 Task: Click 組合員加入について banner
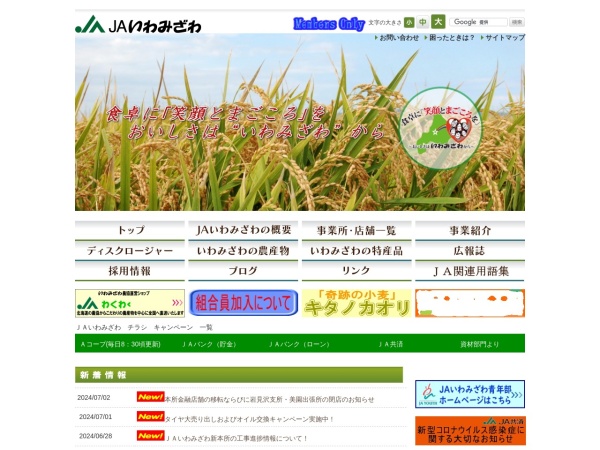(243, 303)
